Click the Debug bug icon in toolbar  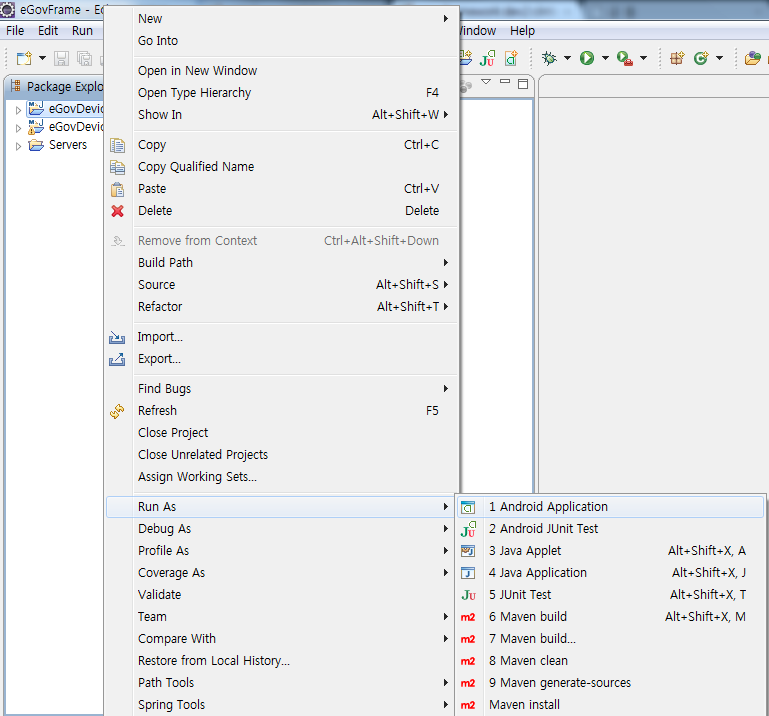549,59
